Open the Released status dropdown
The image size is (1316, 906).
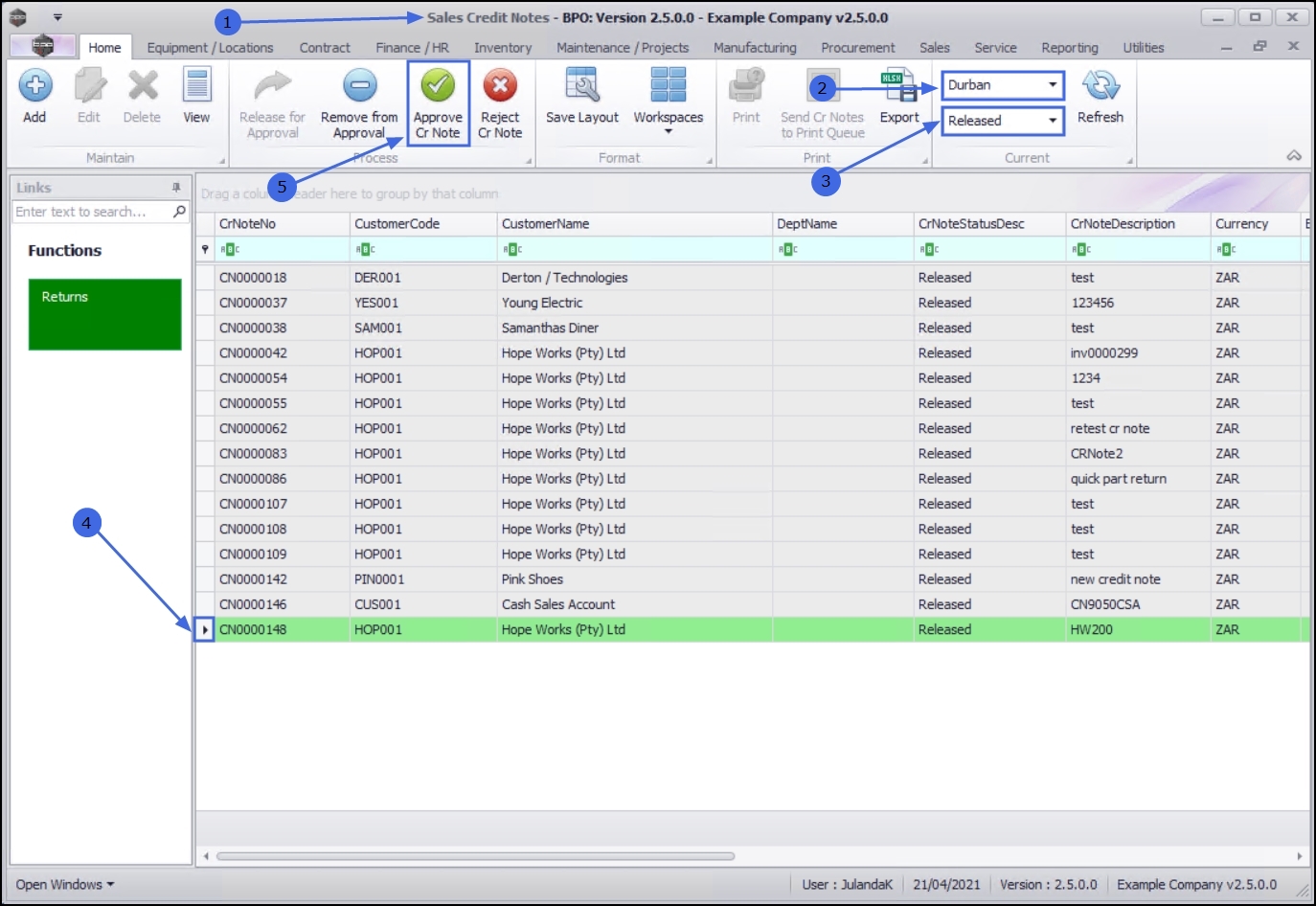tap(1053, 121)
